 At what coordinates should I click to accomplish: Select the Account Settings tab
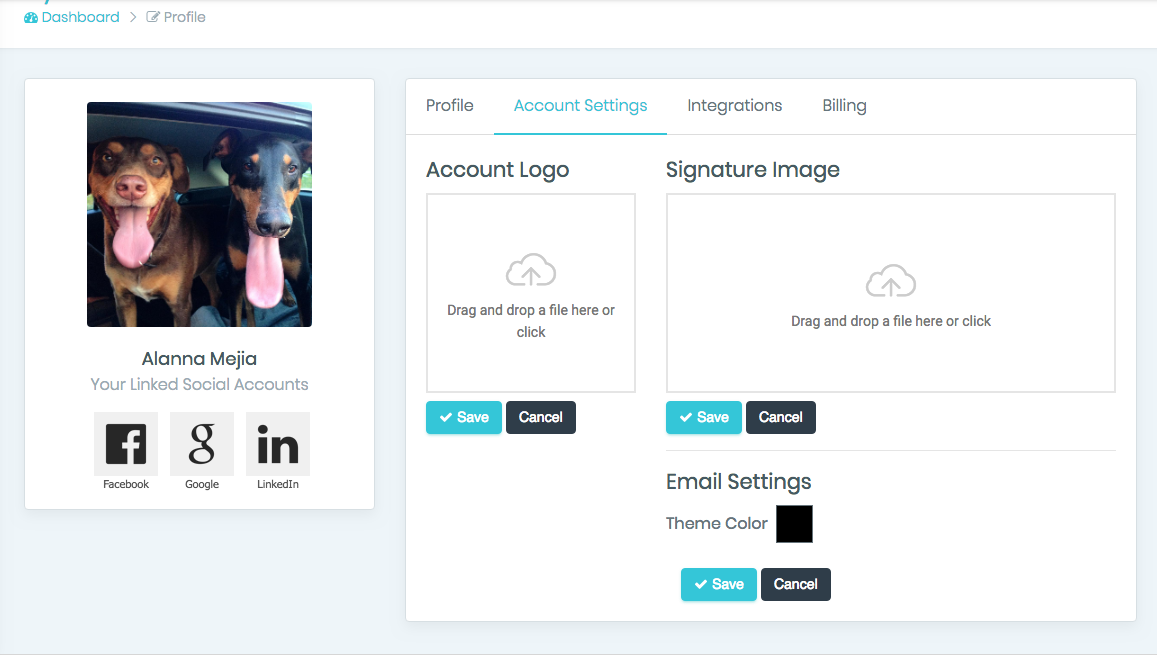tap(580, 106)
